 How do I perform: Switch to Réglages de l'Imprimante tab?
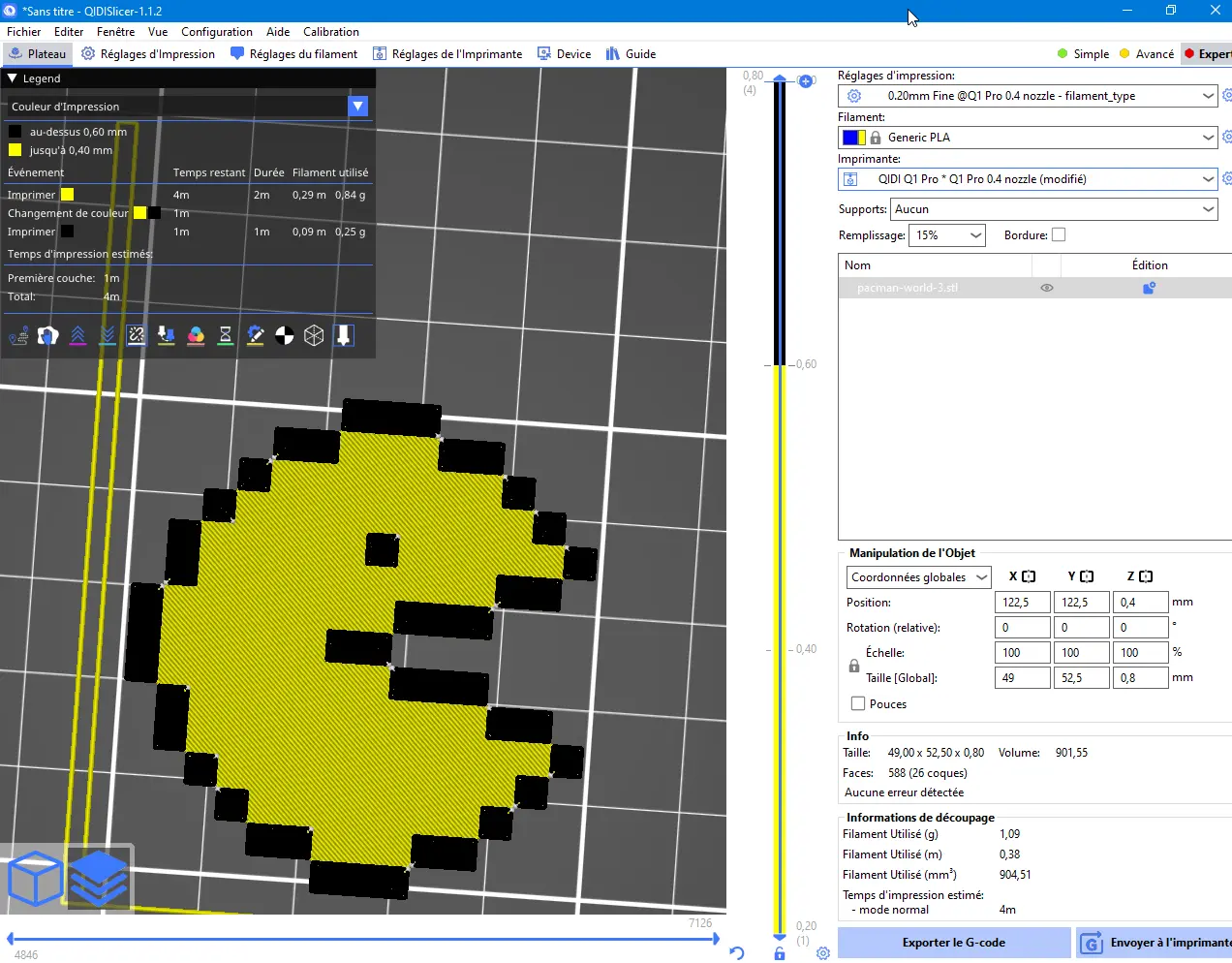[x=447, y=54]
